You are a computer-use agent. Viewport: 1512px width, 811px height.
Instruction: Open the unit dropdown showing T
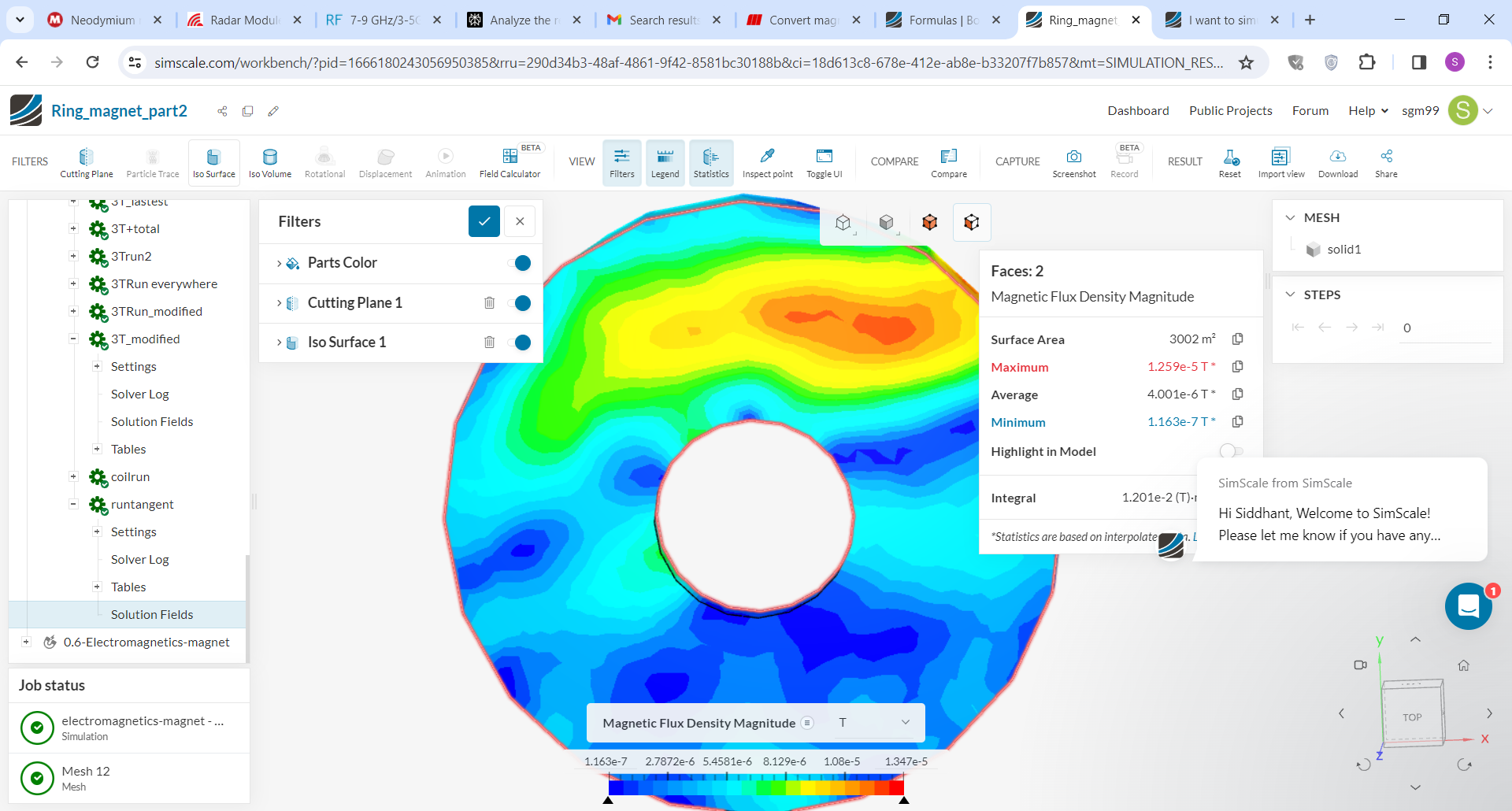click(874, 723)
